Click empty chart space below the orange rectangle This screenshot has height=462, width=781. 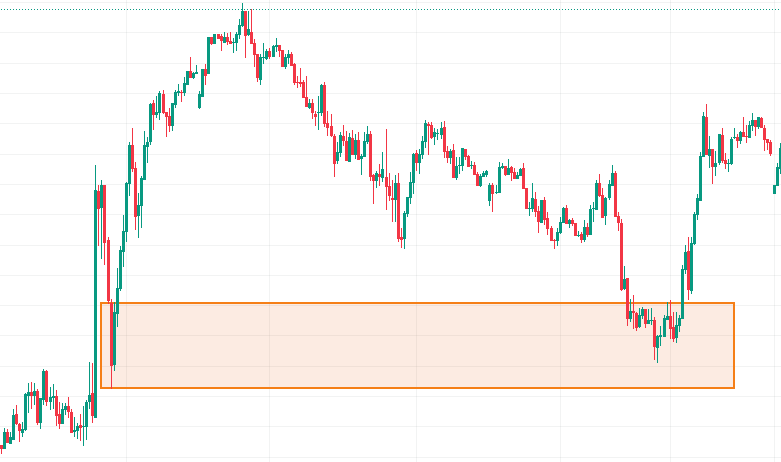click(400, 425)
